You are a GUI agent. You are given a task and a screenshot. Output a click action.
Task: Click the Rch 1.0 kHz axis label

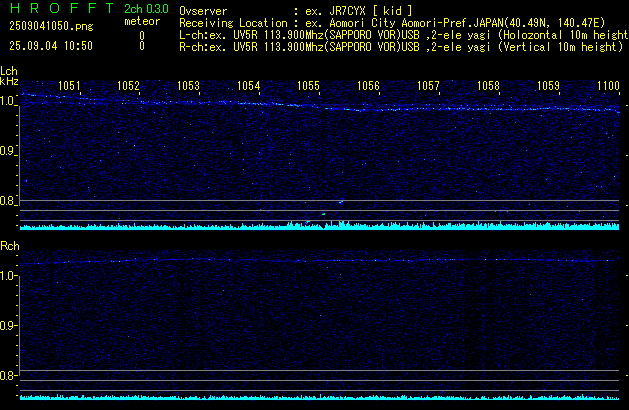click(x=8, y=276)
